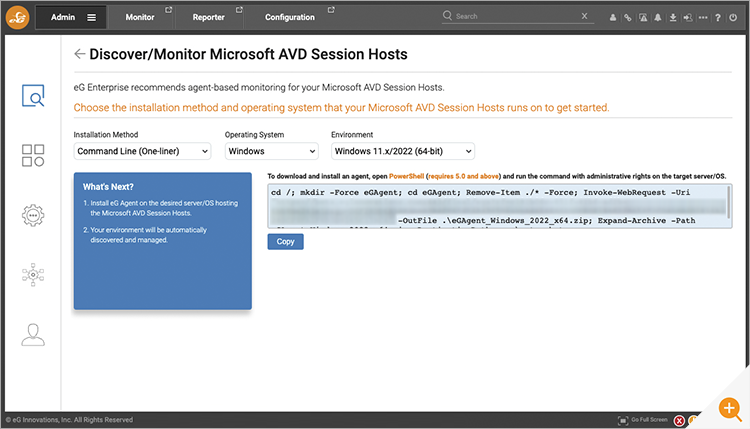The height and width of the screenshot is (429, 750).
Task: Open the network topology sidebar icon
Action: point(33,275)
